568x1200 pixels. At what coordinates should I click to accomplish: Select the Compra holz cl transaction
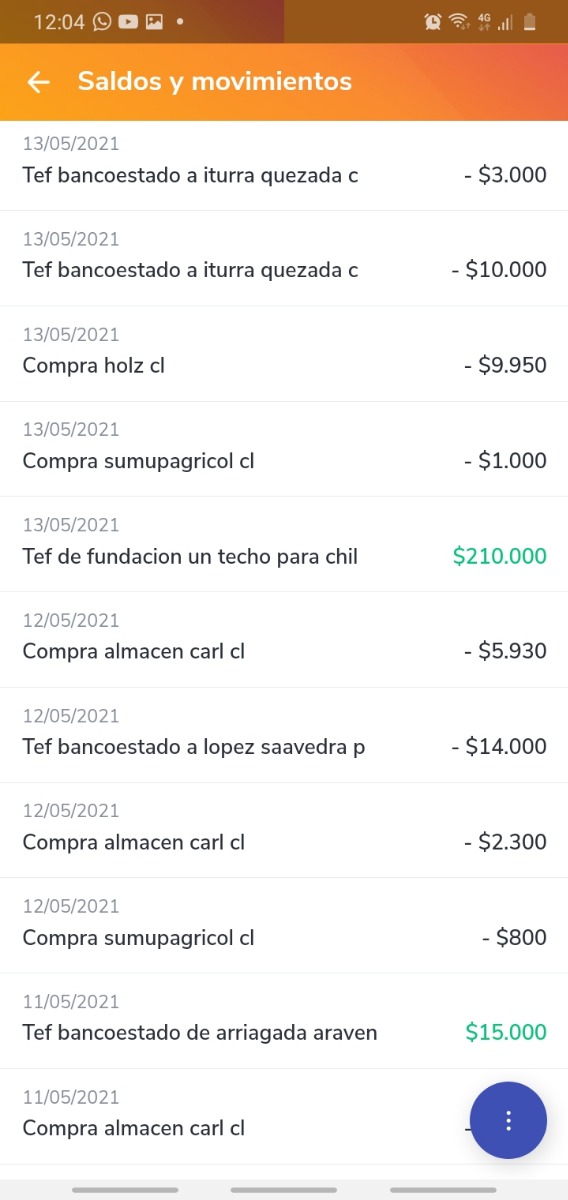click(x=284, y=354)
